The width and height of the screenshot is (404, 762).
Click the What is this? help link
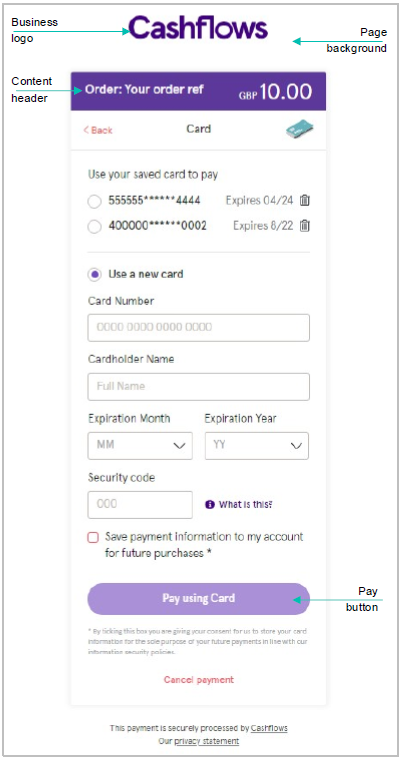[246, 504]
